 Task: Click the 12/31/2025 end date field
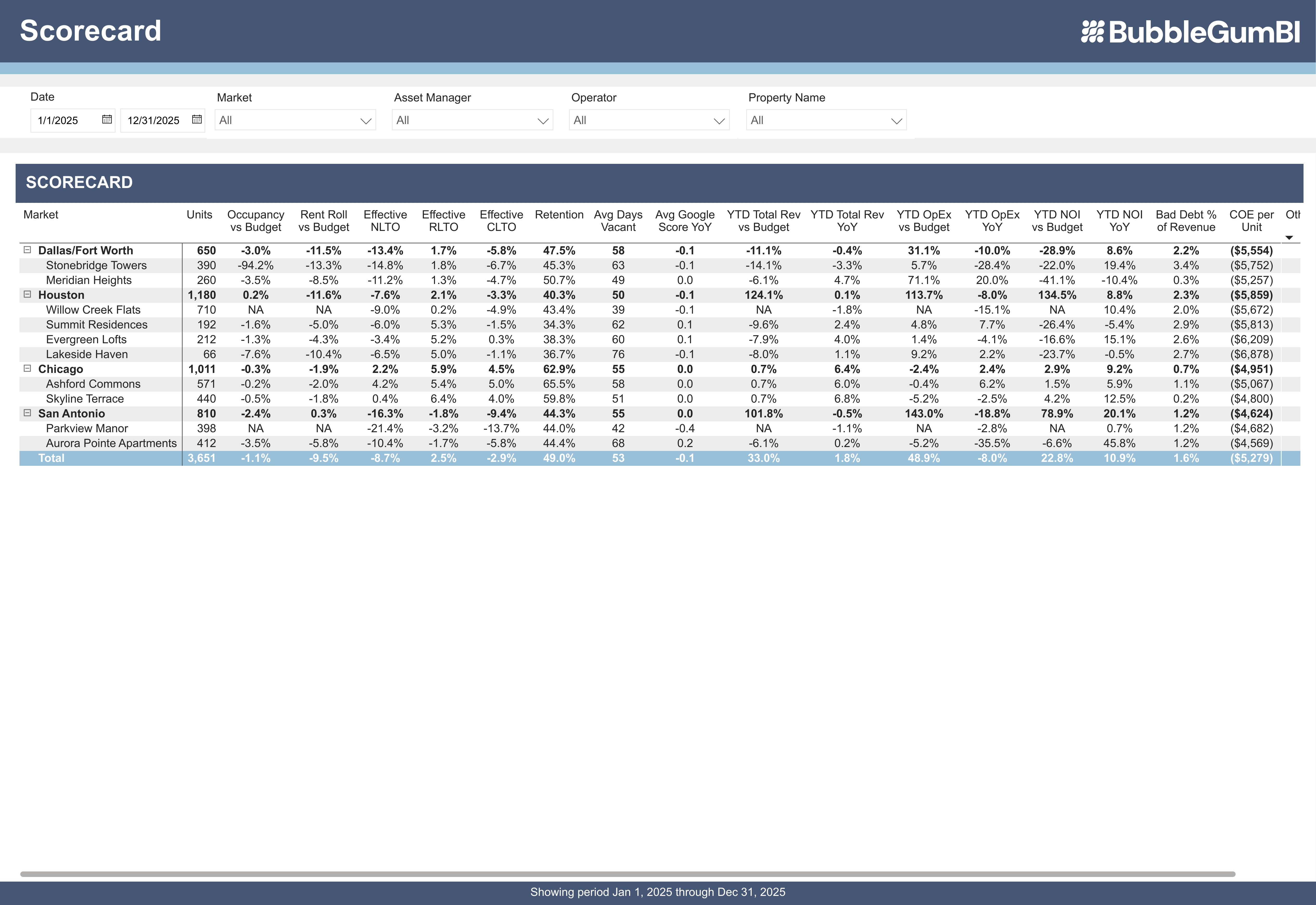[x=153, y=120]
